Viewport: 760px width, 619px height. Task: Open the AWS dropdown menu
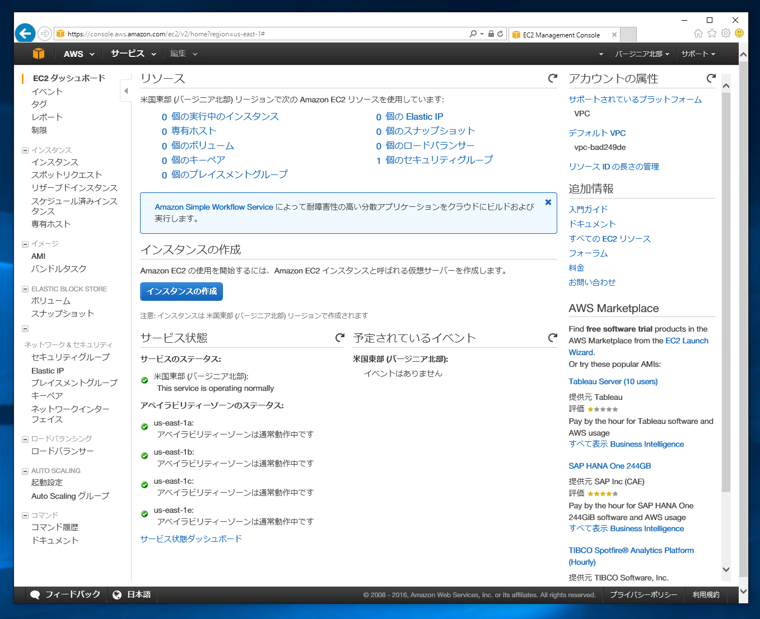[79, 54]
